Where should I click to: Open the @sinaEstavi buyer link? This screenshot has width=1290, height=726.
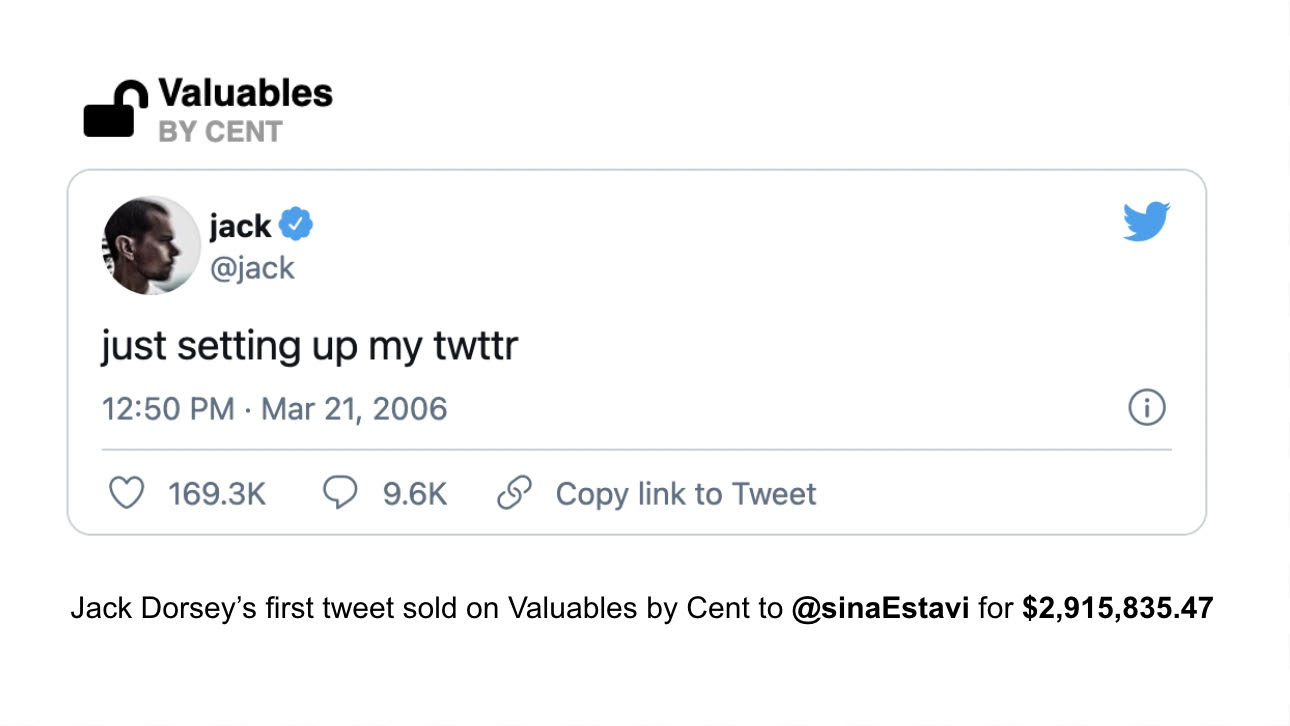pyautogui.click(x=881, y=607)
